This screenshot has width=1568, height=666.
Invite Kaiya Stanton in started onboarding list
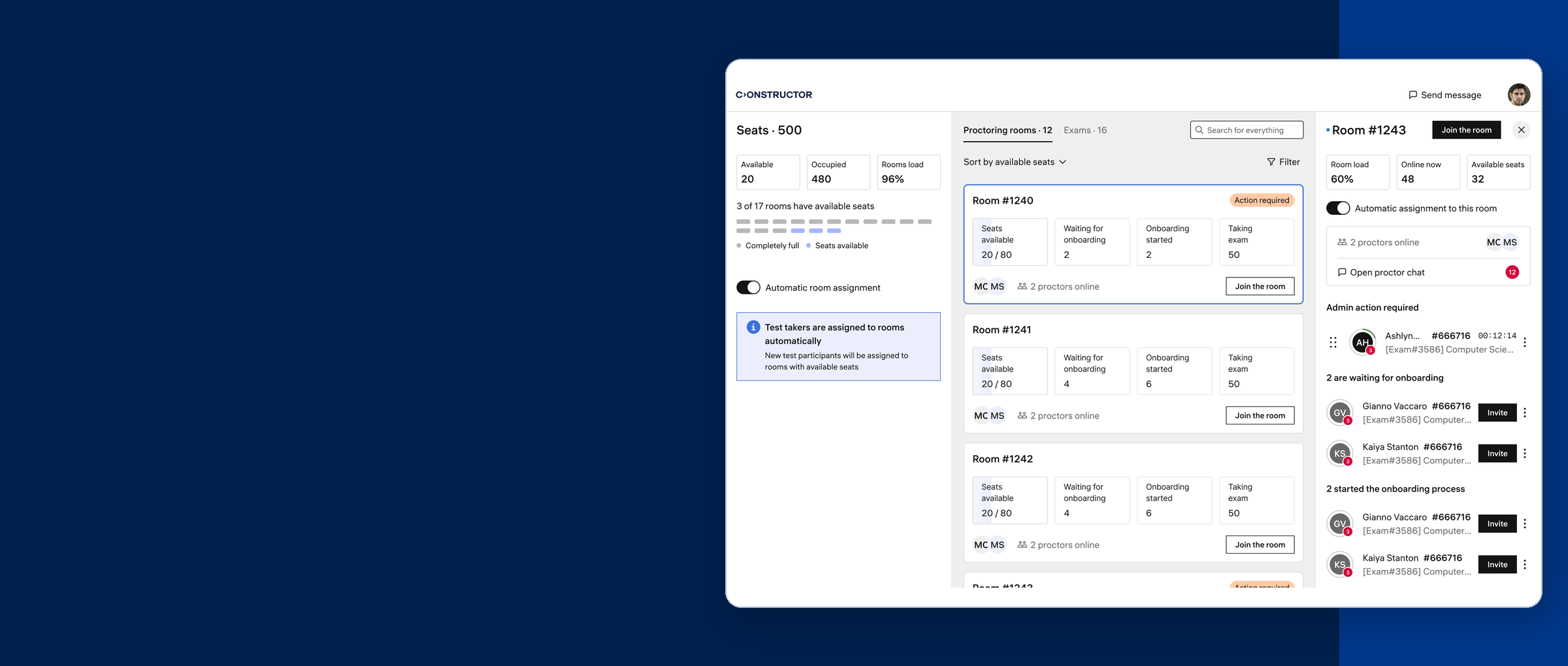click(x=1497, y=564)
